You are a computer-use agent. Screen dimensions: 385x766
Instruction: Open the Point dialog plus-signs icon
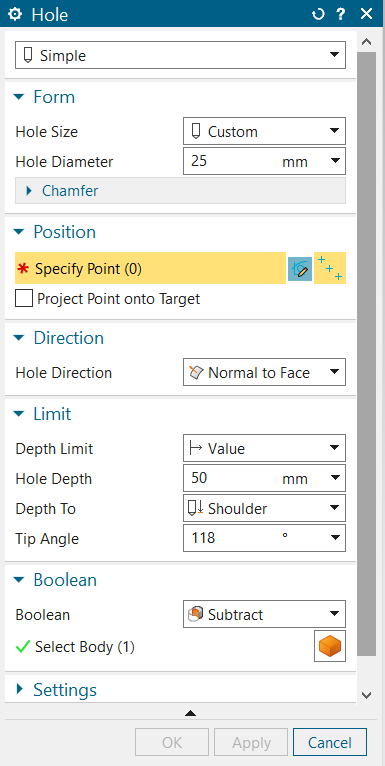330,268
